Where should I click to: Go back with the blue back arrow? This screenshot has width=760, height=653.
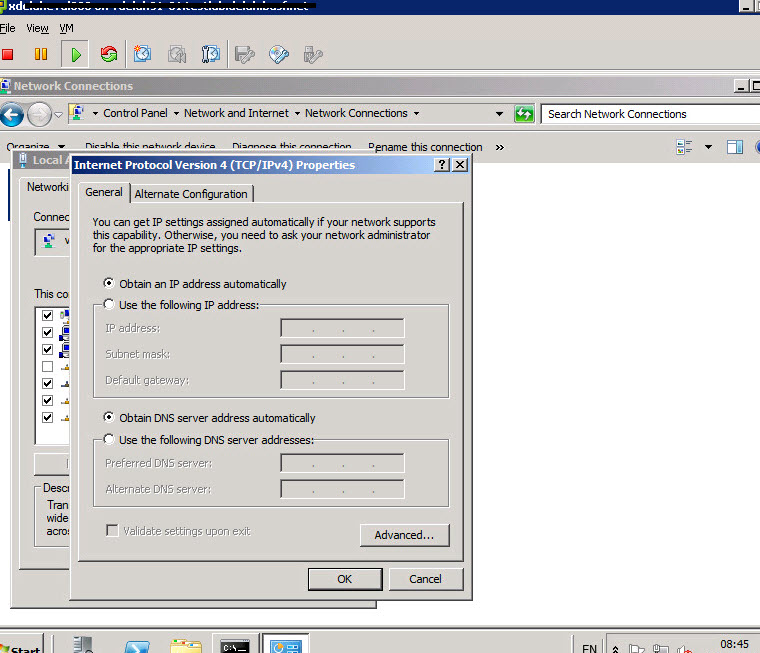pos(12,115)
